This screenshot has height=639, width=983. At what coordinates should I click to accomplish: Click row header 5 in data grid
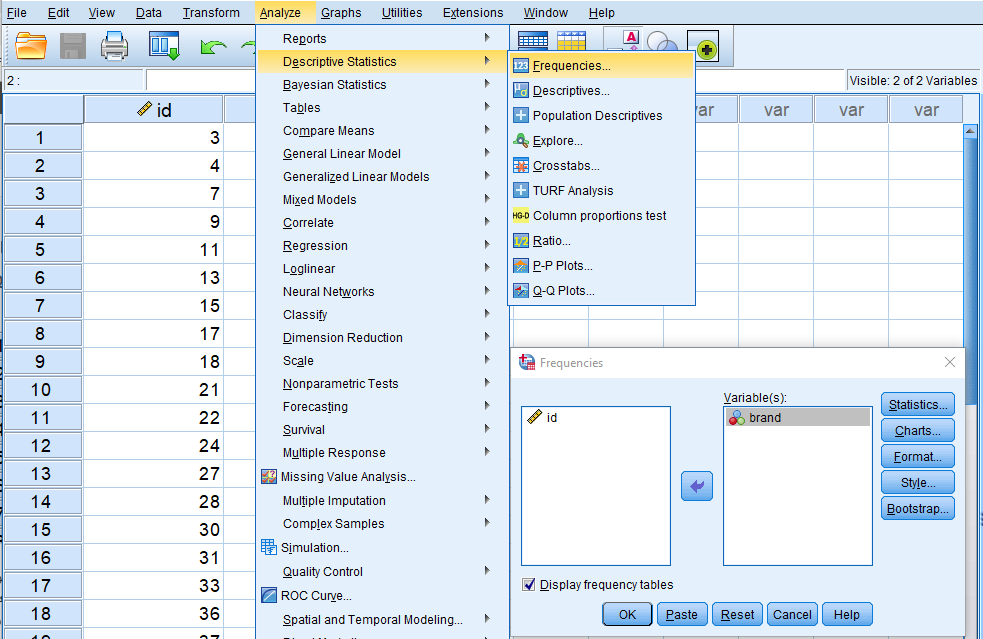pyautogui.click(x=41, y=250)
